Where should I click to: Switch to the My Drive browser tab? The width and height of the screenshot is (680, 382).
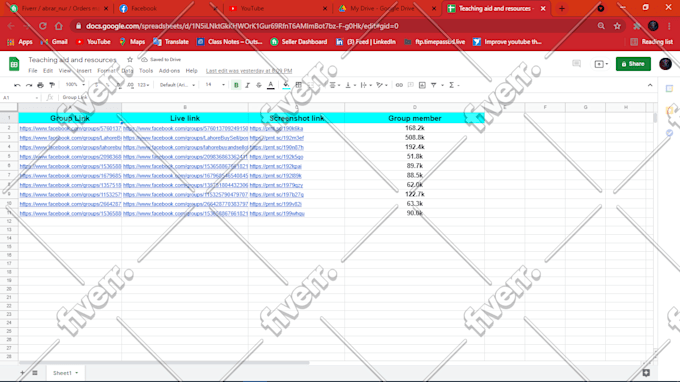387,8
